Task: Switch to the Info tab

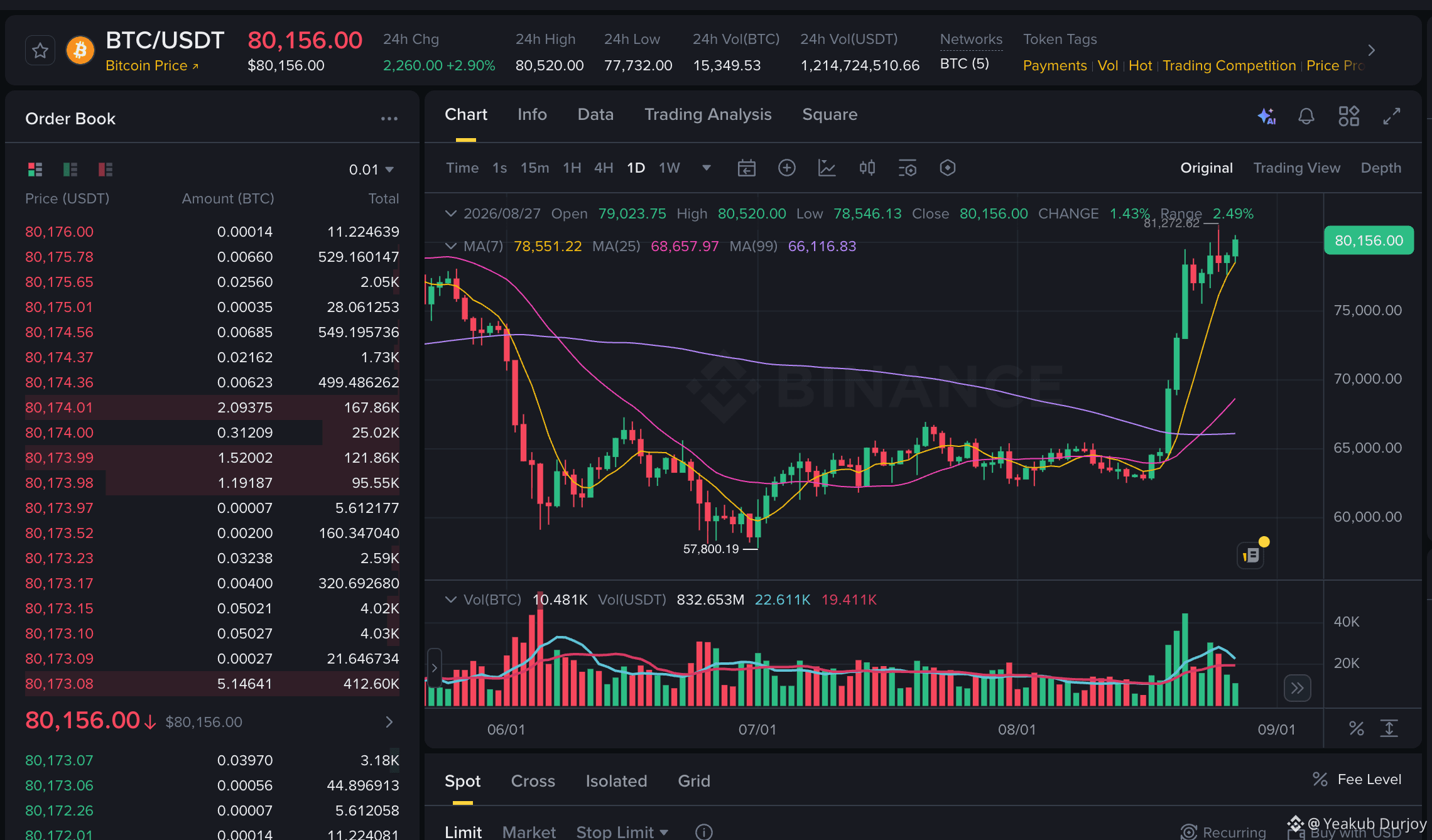Action: pos(532,115)
